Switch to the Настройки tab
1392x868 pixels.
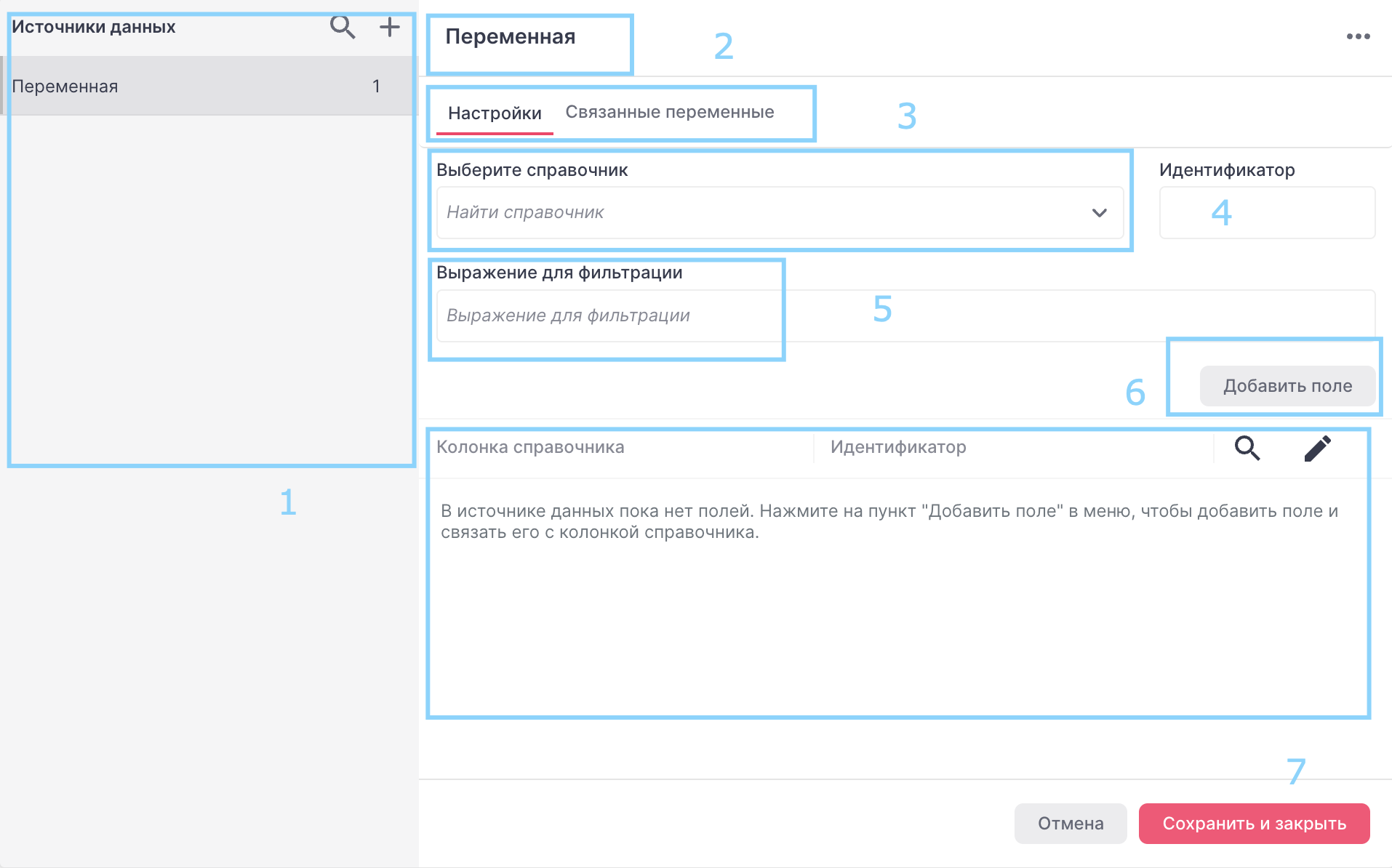[x=495, y=113]
